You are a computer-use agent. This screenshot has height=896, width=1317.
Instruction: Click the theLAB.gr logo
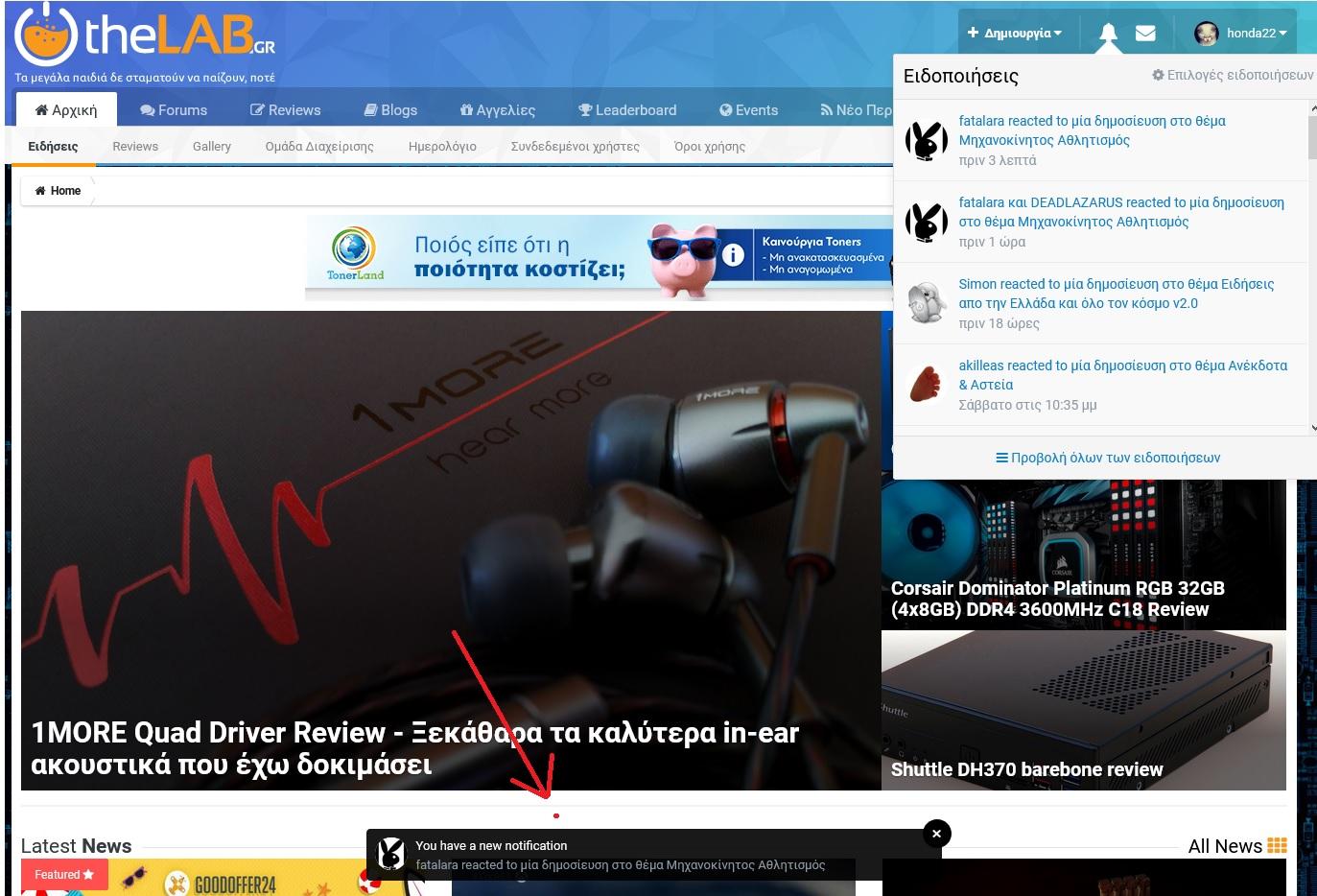(146, 35)
